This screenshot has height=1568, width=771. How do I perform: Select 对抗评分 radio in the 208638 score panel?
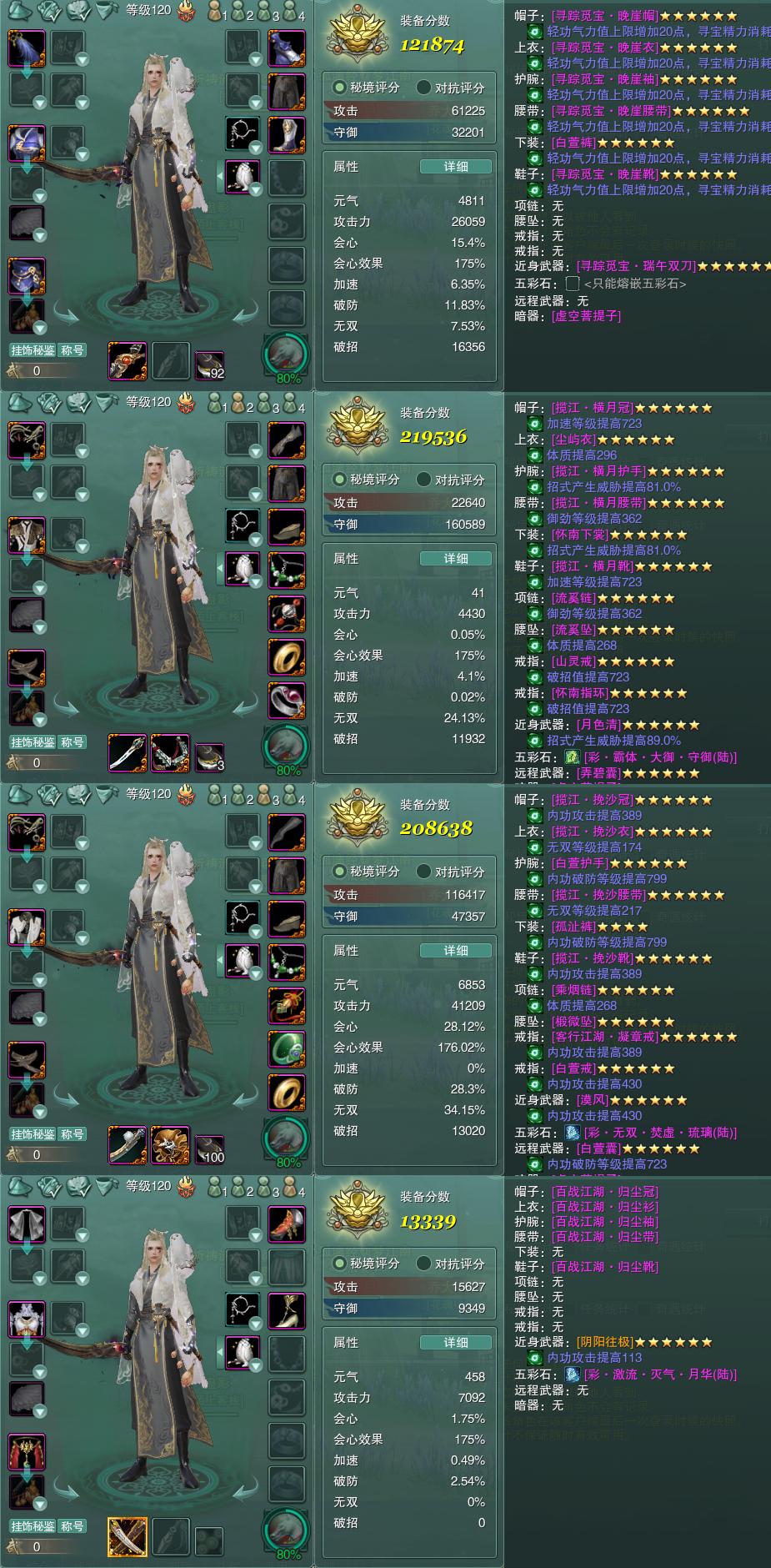coord(451,872)
